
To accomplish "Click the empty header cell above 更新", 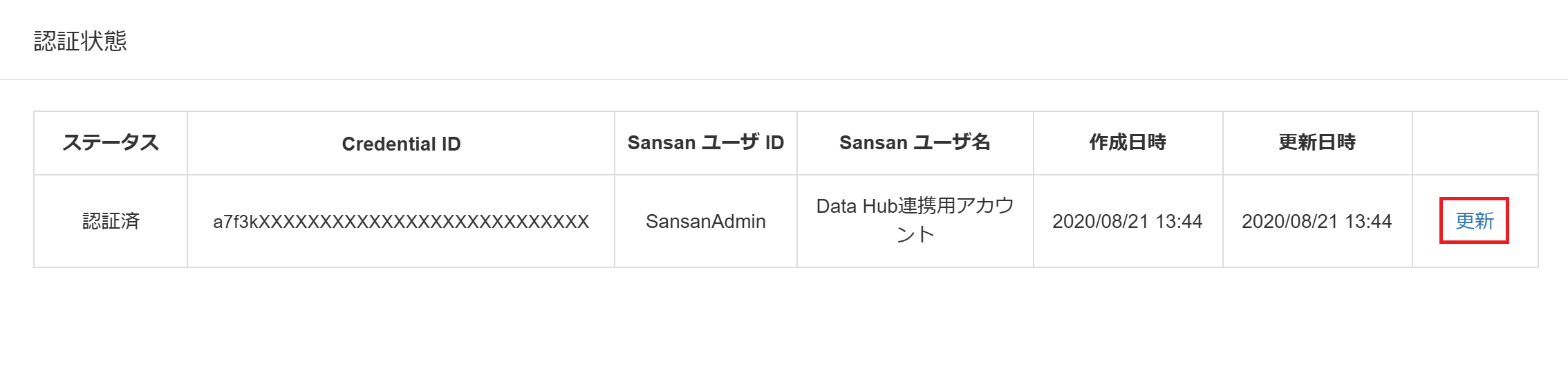I will coord(1475,143).
